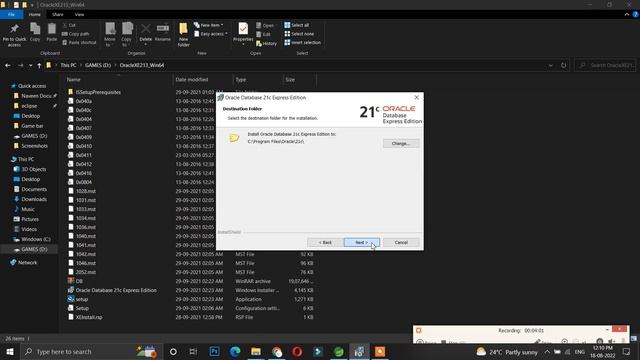Select Music in navigation pane
This screenshot has height=360, width=640.
click(28, 209)
